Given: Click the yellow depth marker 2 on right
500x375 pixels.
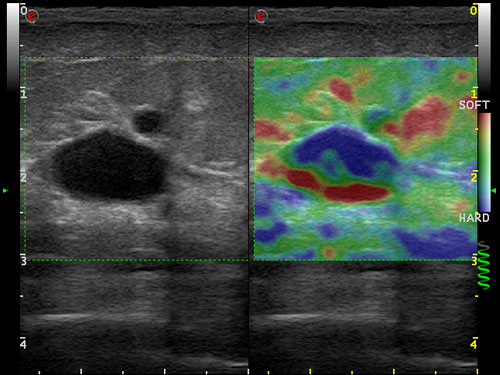Looking at the screenshot, I should (474, 177).
